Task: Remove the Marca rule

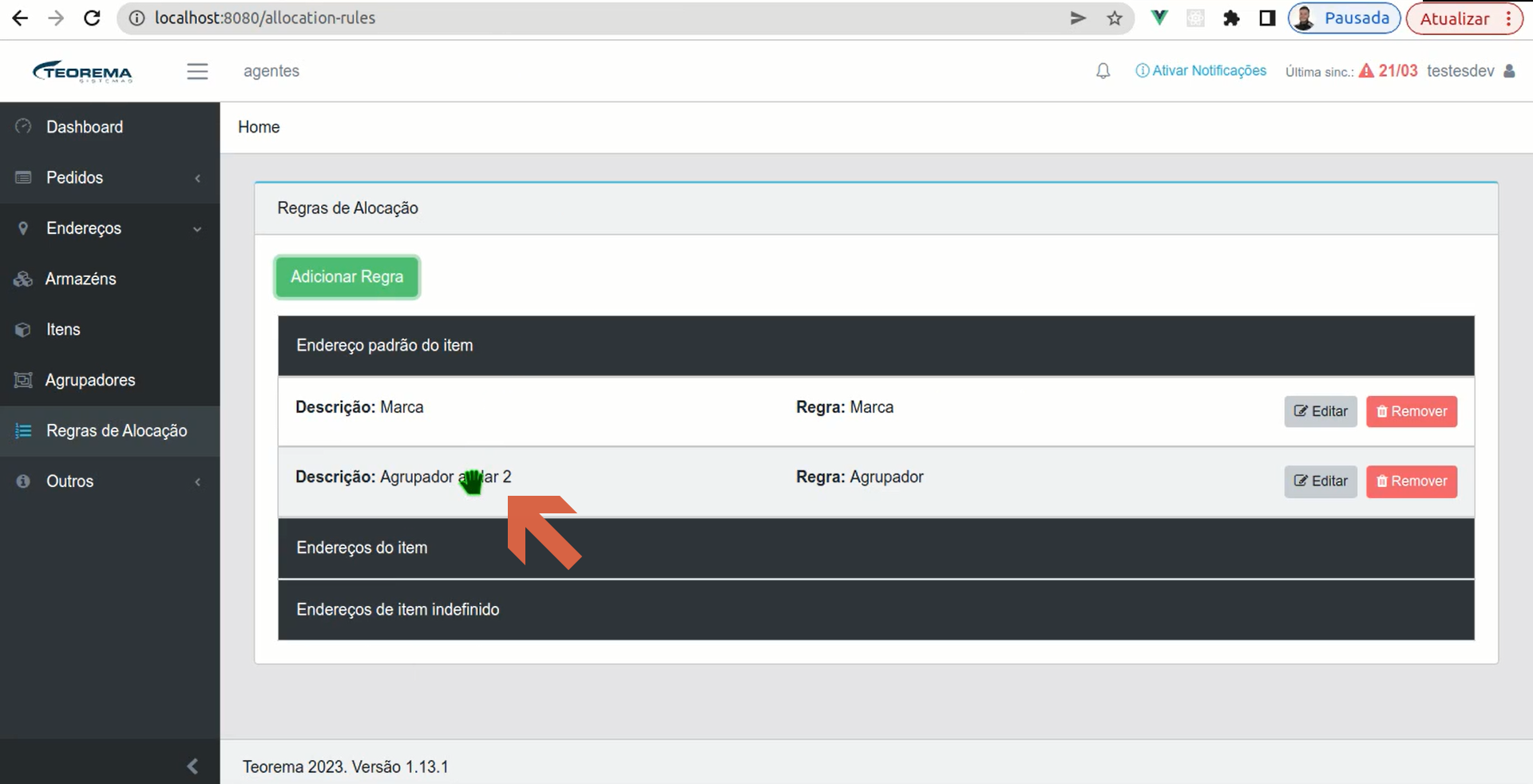Action: click(1412, 411)
